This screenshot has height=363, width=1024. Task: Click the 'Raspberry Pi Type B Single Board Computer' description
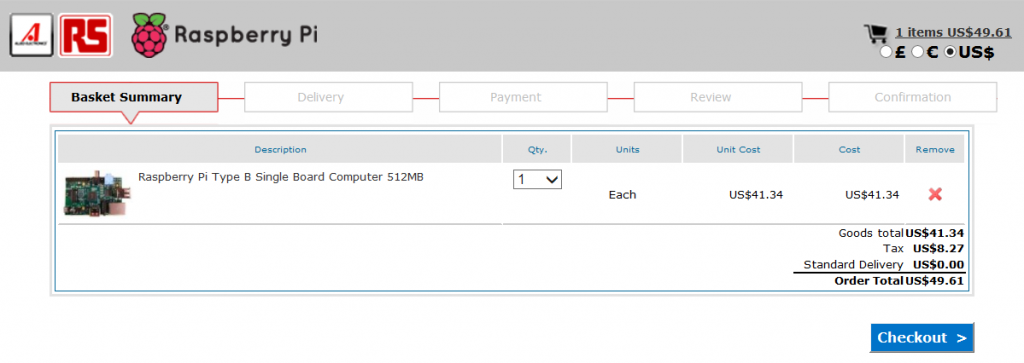[x=281, y=177]
